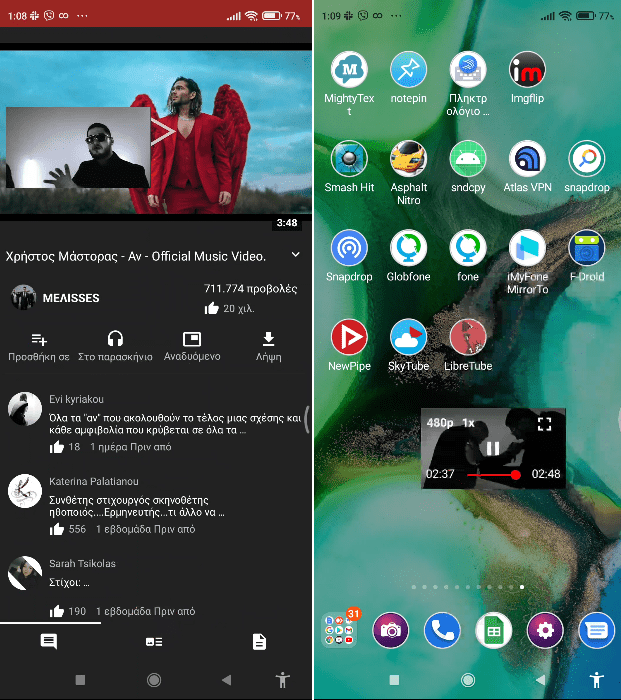Tap the 556 likes thumbs-up icon

tap(57, 529)
